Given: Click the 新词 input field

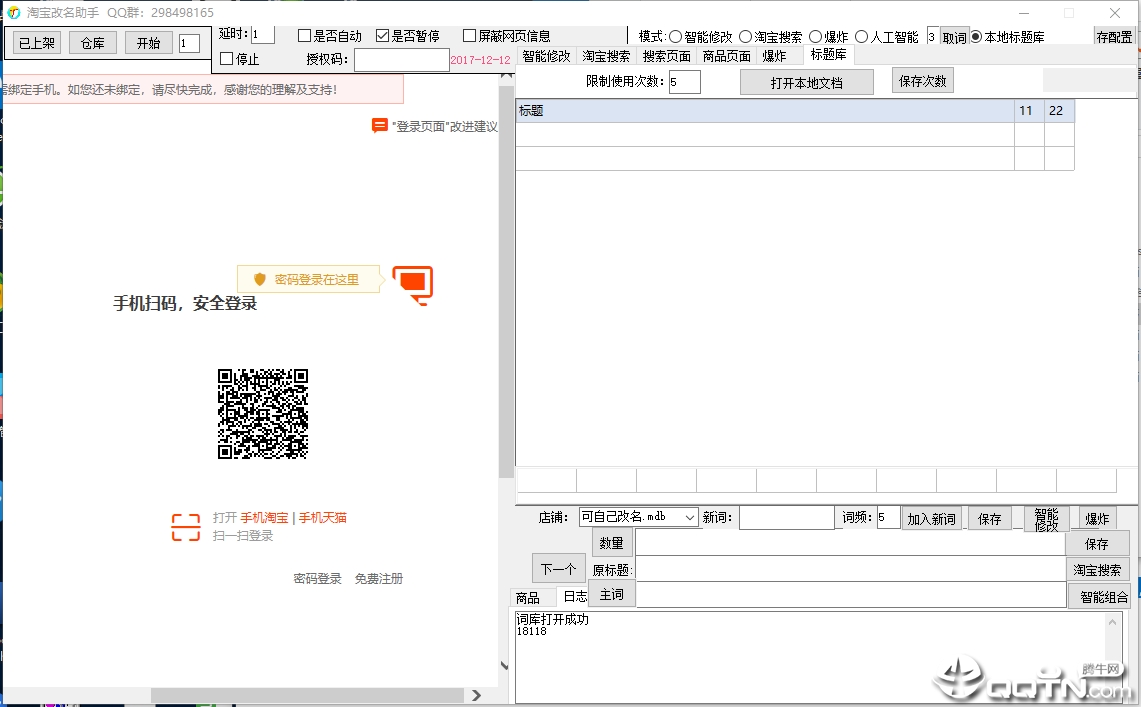Looking at the screenshot, I should click(x=787, y=518).
